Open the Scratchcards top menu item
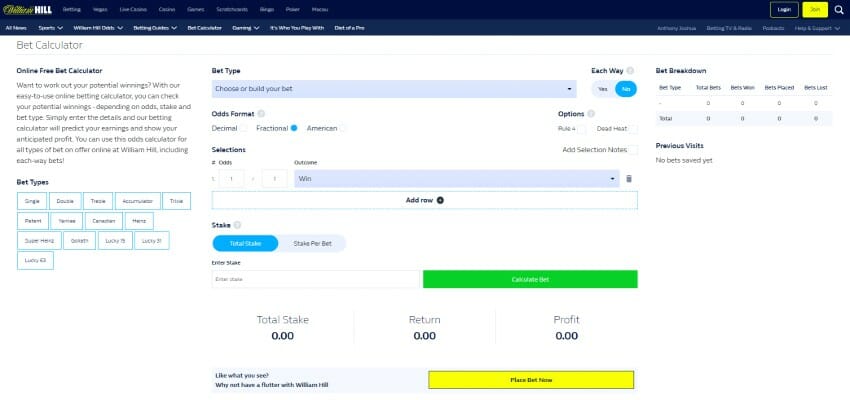Image resolution: width=850 pixels, height=400 pixels. coord(232,10)
